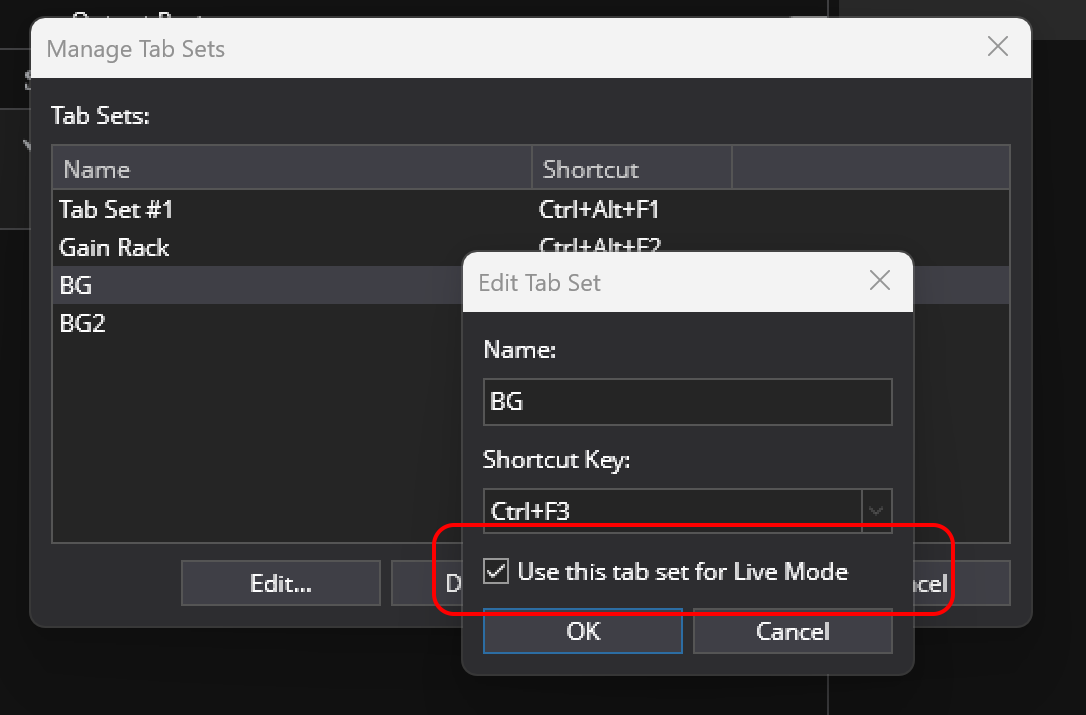Choose the BG2 tab set entry
1086x715 pixels.
point(82,324)
